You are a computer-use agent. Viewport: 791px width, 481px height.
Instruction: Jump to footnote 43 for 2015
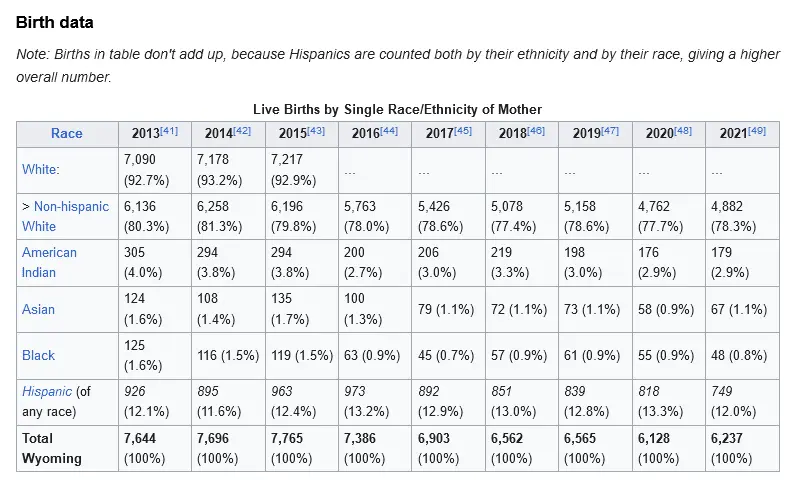316,130
